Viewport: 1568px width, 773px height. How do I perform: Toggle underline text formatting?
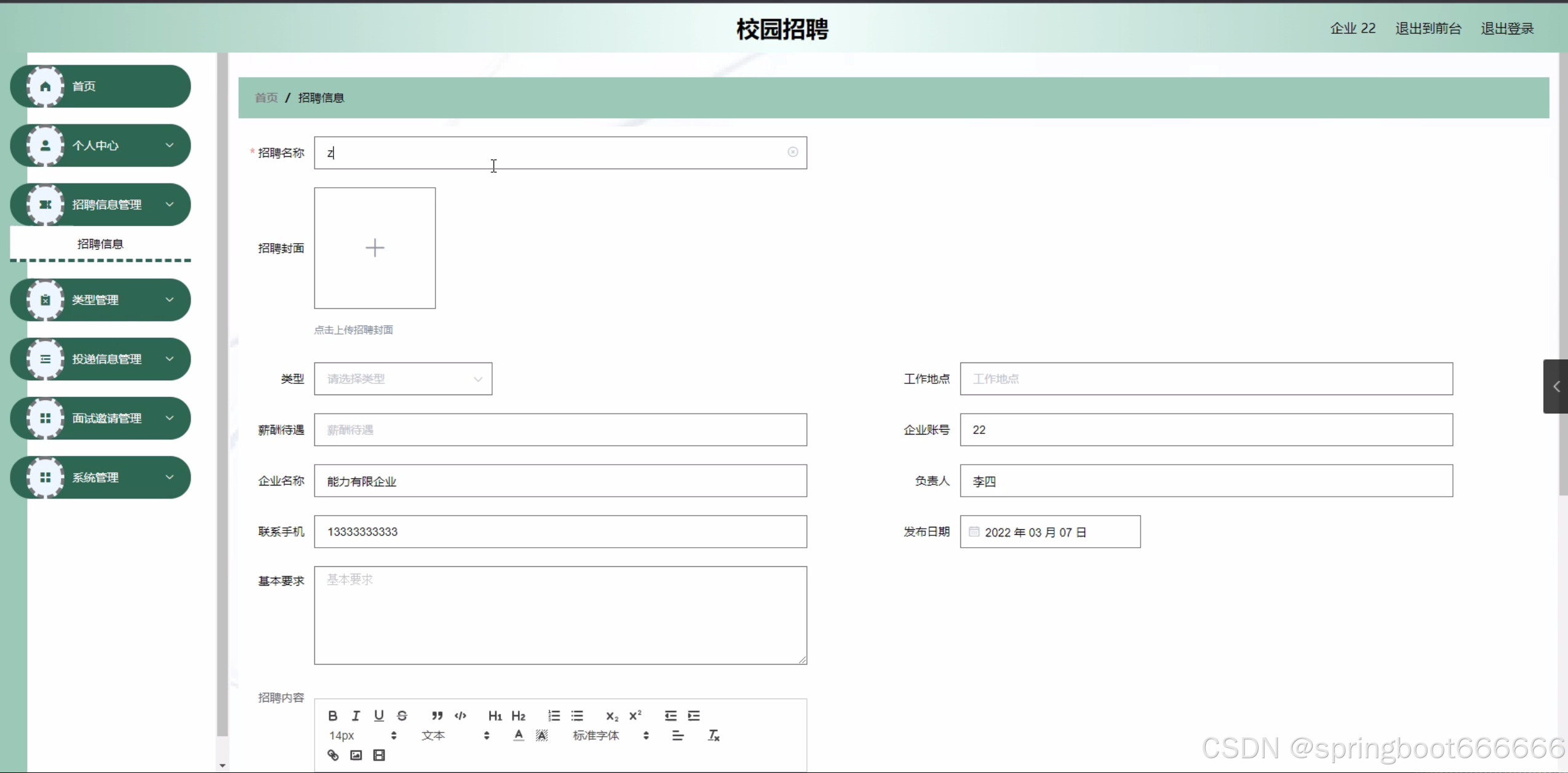(x=379, y=715)
